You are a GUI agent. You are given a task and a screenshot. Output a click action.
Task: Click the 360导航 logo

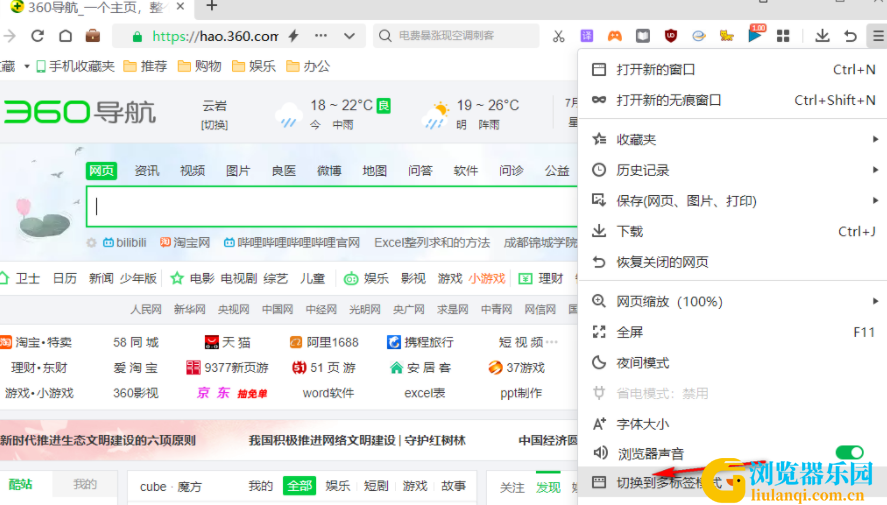[79, 112]
